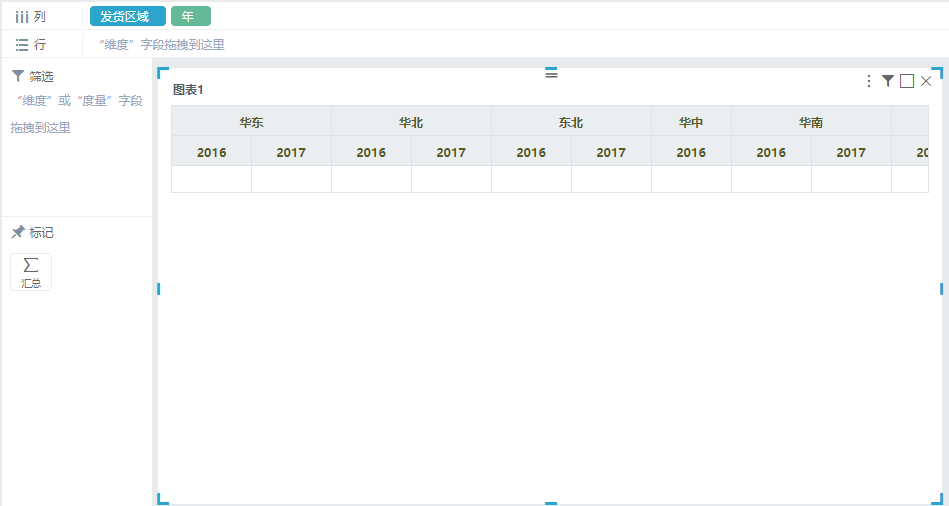Click the rows shelf drop placeholder
The height and width of the screenshot is (506, 949).
click(x=162, y=45)
